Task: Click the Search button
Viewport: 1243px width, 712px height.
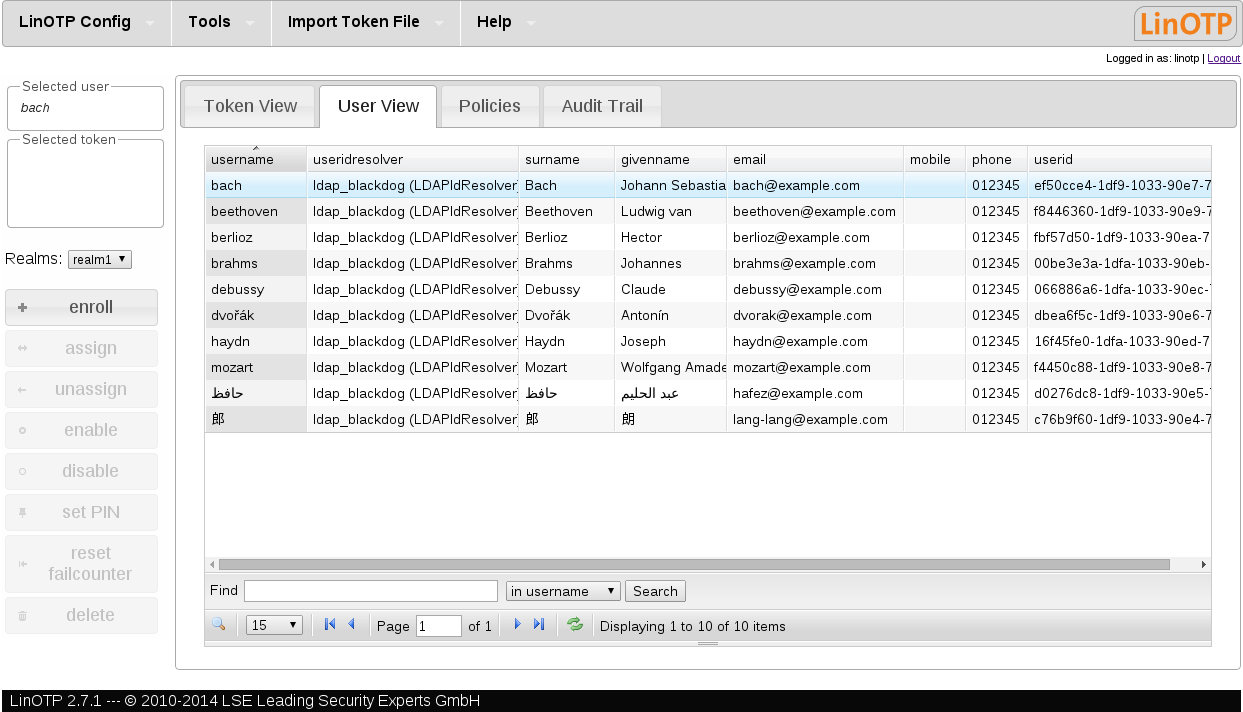Action: point(655,591)
